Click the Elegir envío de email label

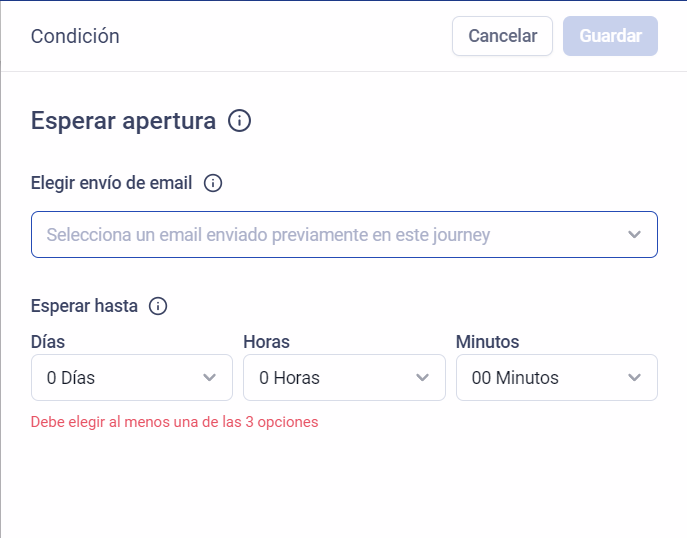[111, 183]
